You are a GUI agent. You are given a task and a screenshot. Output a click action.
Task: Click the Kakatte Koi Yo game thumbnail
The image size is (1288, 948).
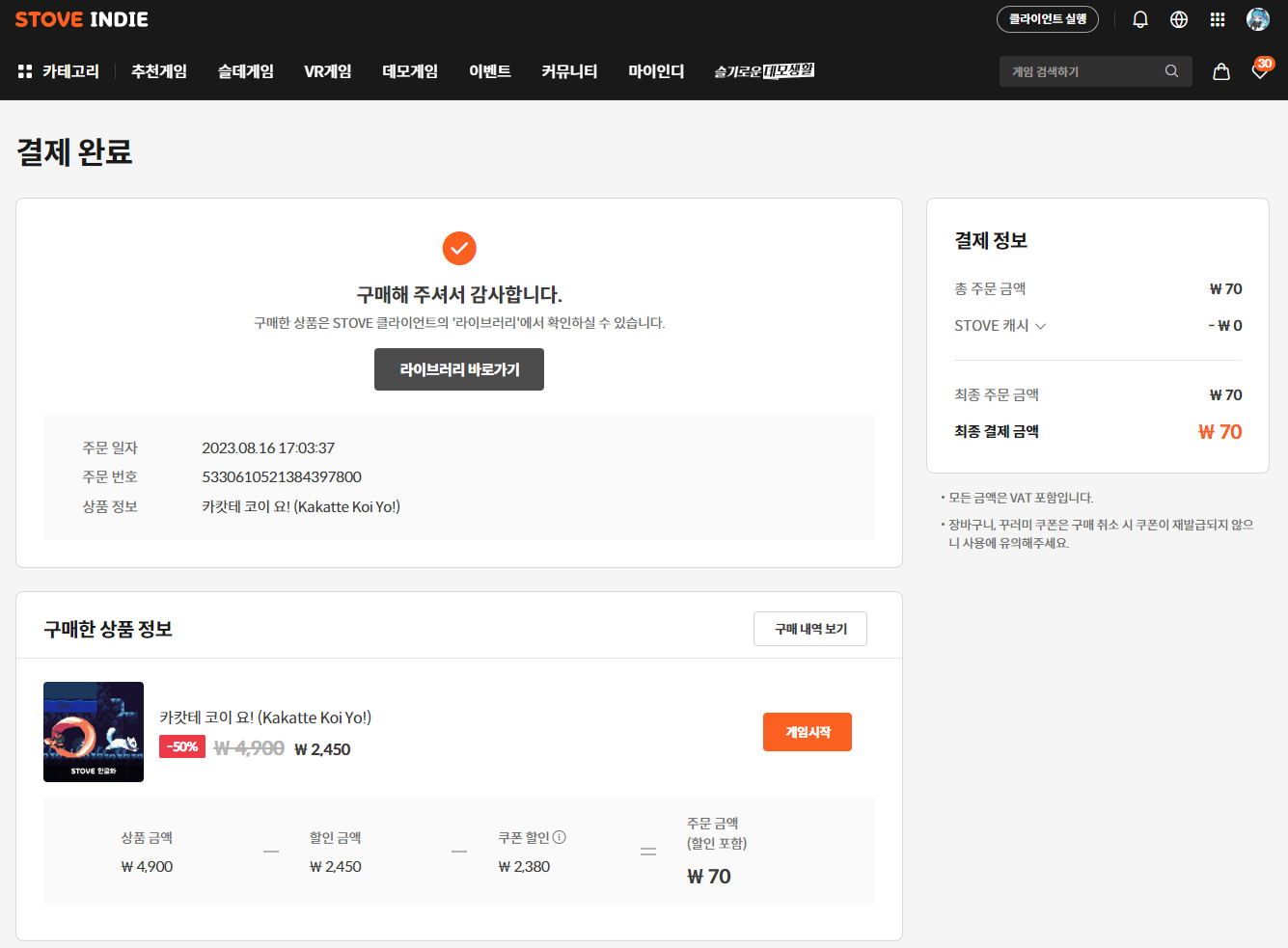pyautogui.click(x=94, y=732)
